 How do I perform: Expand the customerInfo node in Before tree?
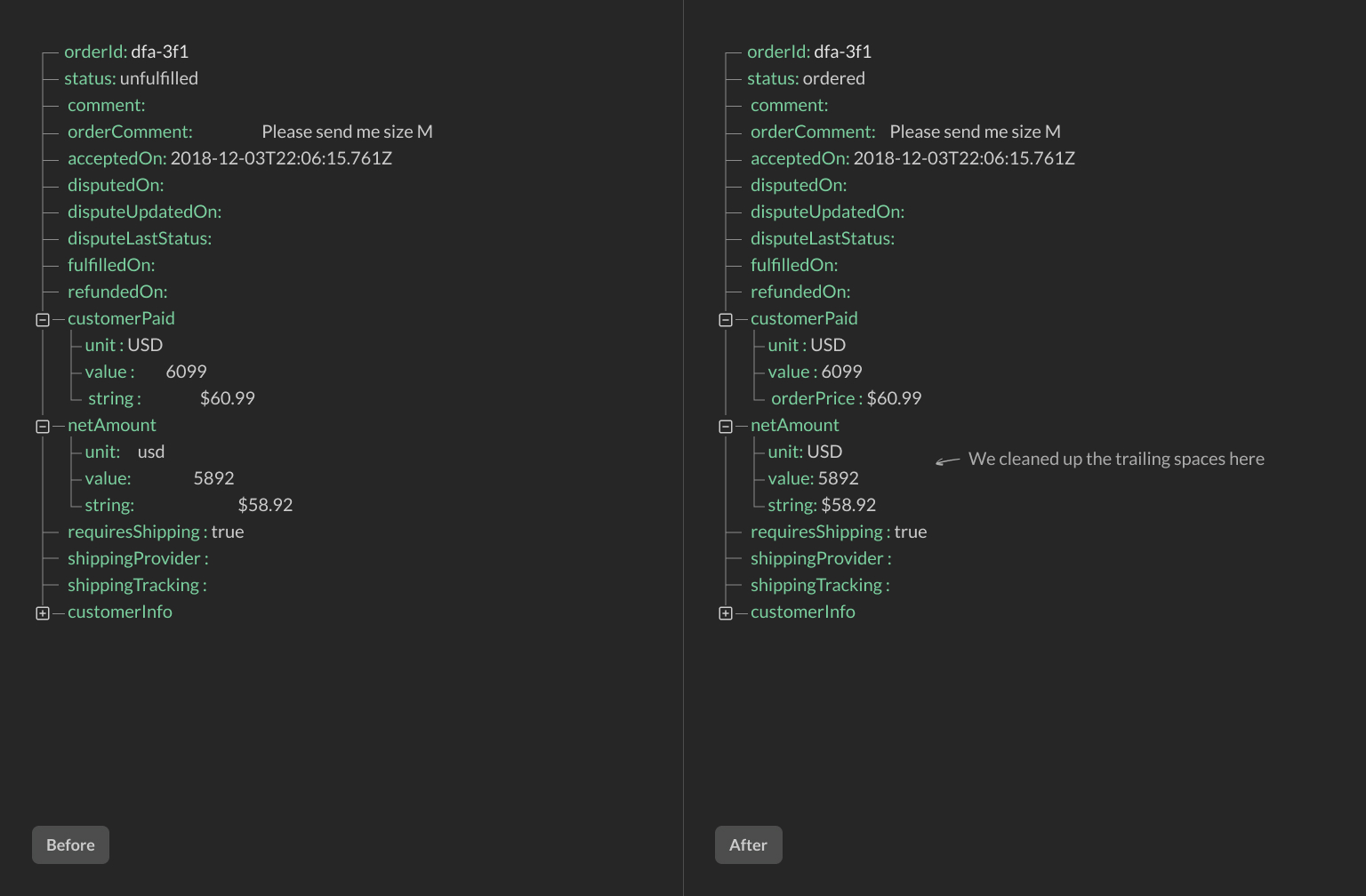point(42,612)
